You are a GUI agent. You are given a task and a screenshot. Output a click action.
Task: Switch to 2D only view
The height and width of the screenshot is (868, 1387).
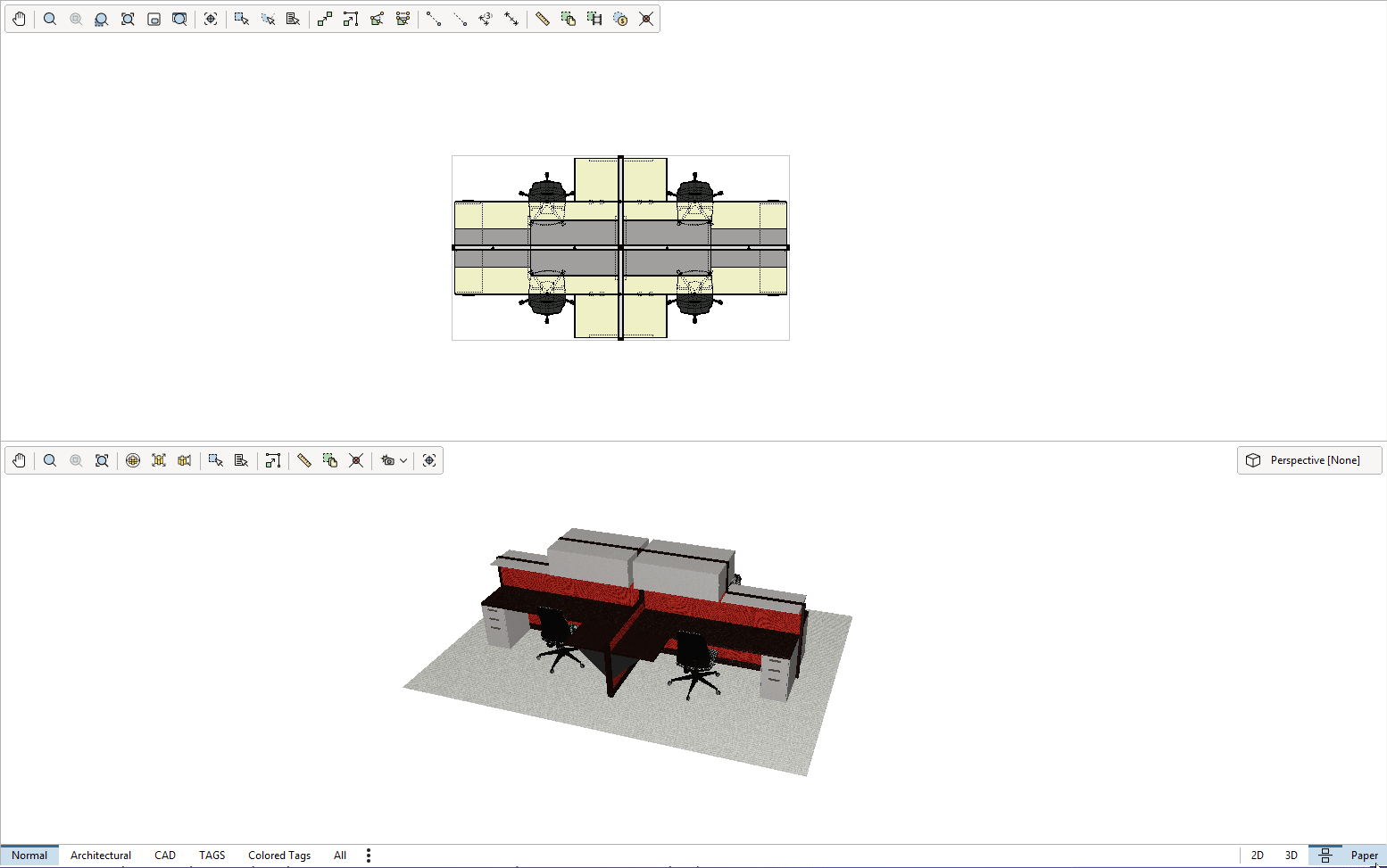[1258, 856]
